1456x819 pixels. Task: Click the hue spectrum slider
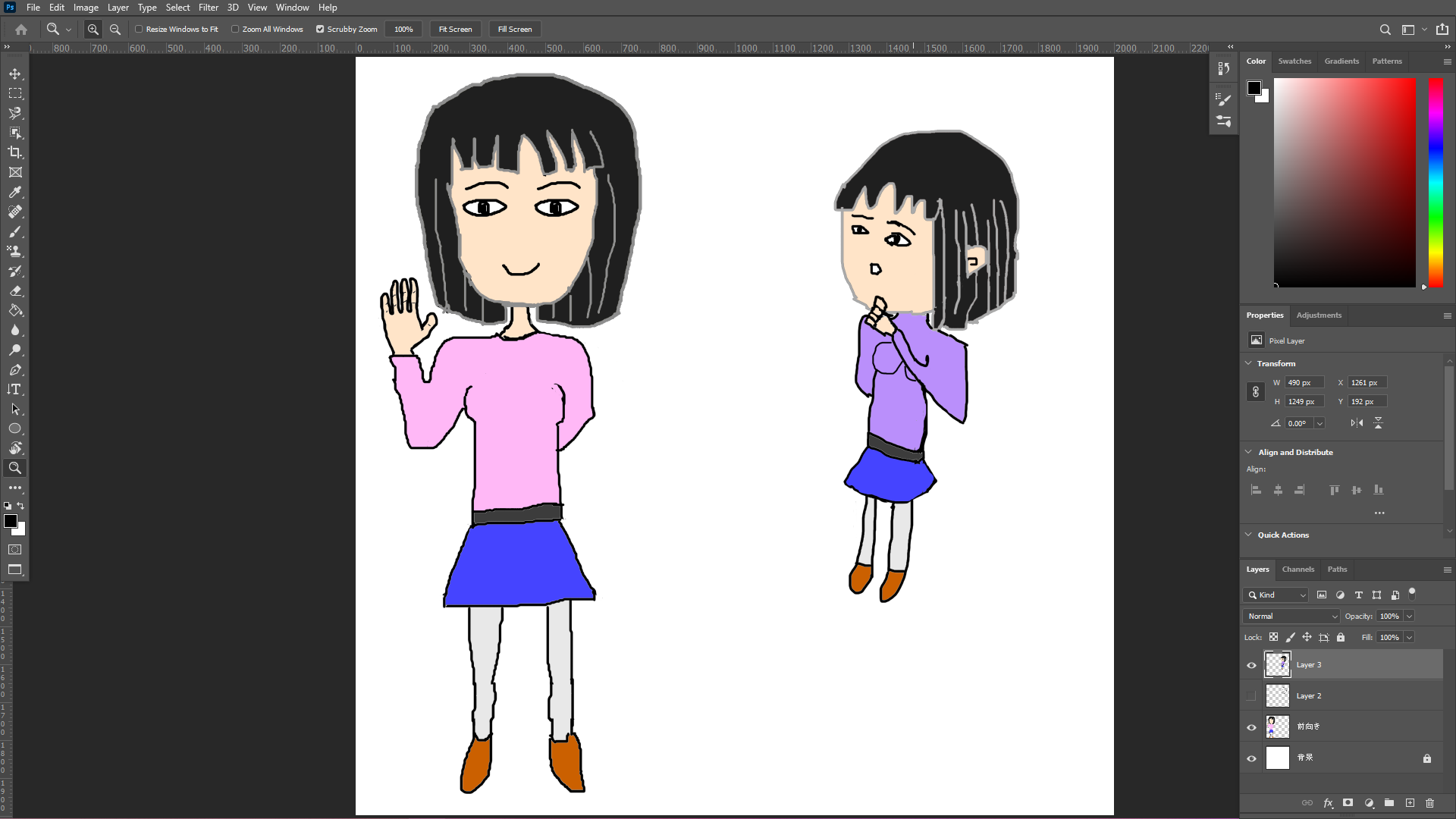pos(1436,182)
